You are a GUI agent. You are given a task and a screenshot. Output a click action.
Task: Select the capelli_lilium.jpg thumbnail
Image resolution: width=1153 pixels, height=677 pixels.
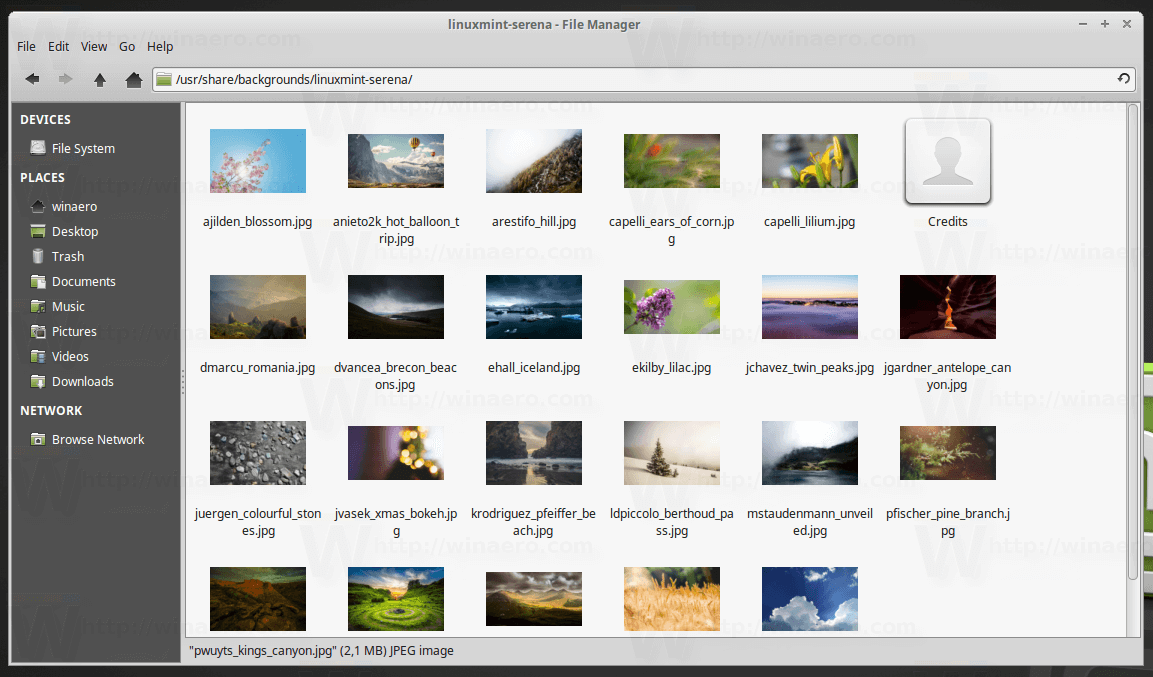coord(810,161)
